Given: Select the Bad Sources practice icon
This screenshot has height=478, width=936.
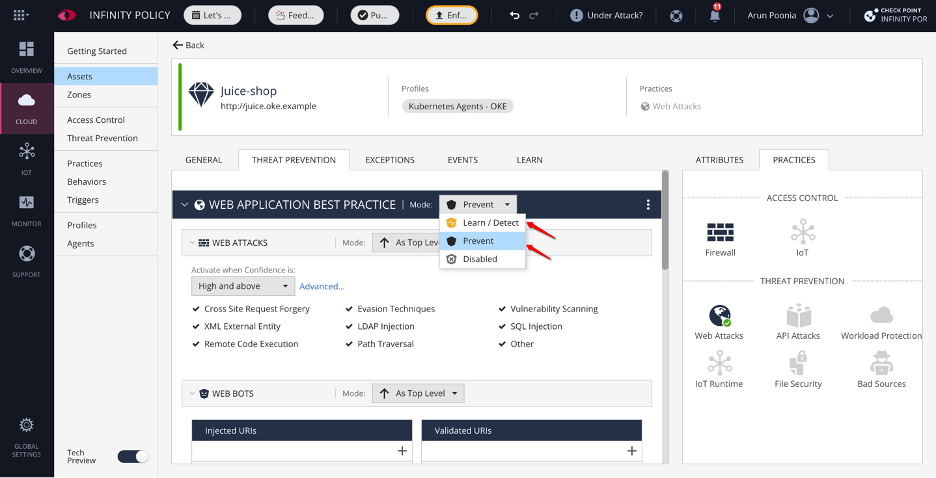Looking at the screenshot, I should 882,363.
